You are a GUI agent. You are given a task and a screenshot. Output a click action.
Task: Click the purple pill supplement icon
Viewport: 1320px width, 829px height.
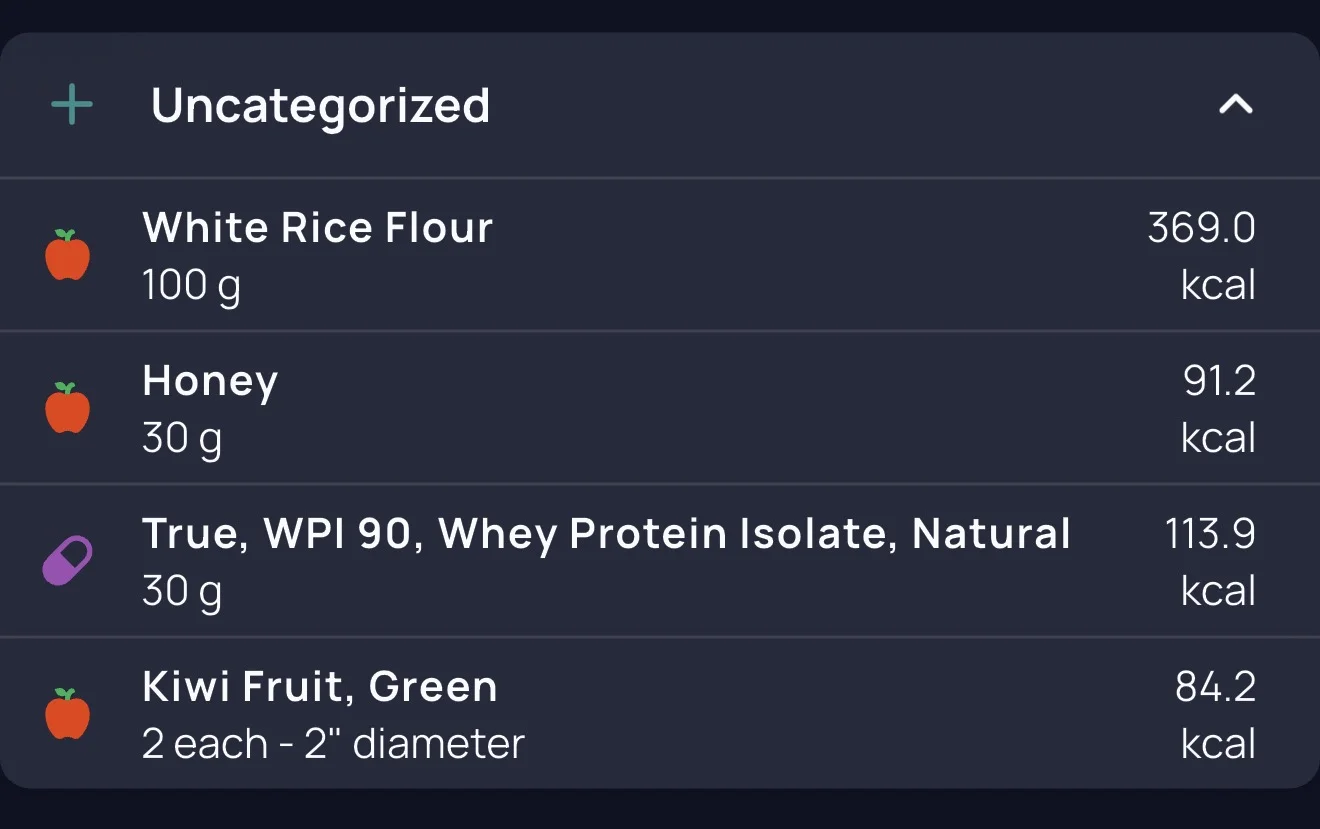point(68,561)
